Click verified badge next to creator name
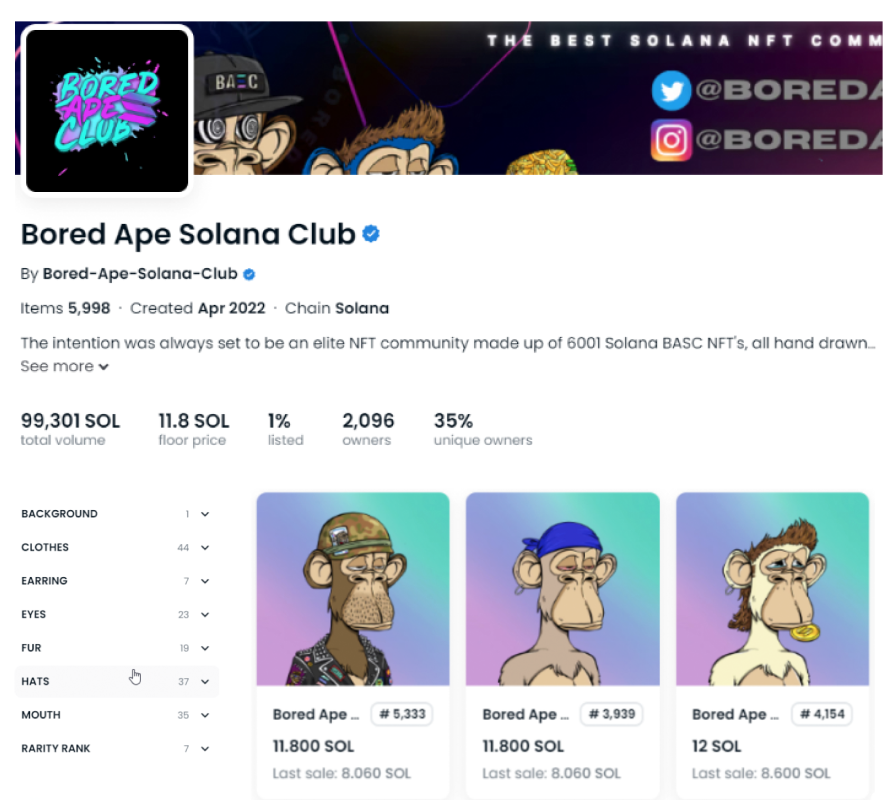This screenshot has height=800, width=891. tap(249, 274)
